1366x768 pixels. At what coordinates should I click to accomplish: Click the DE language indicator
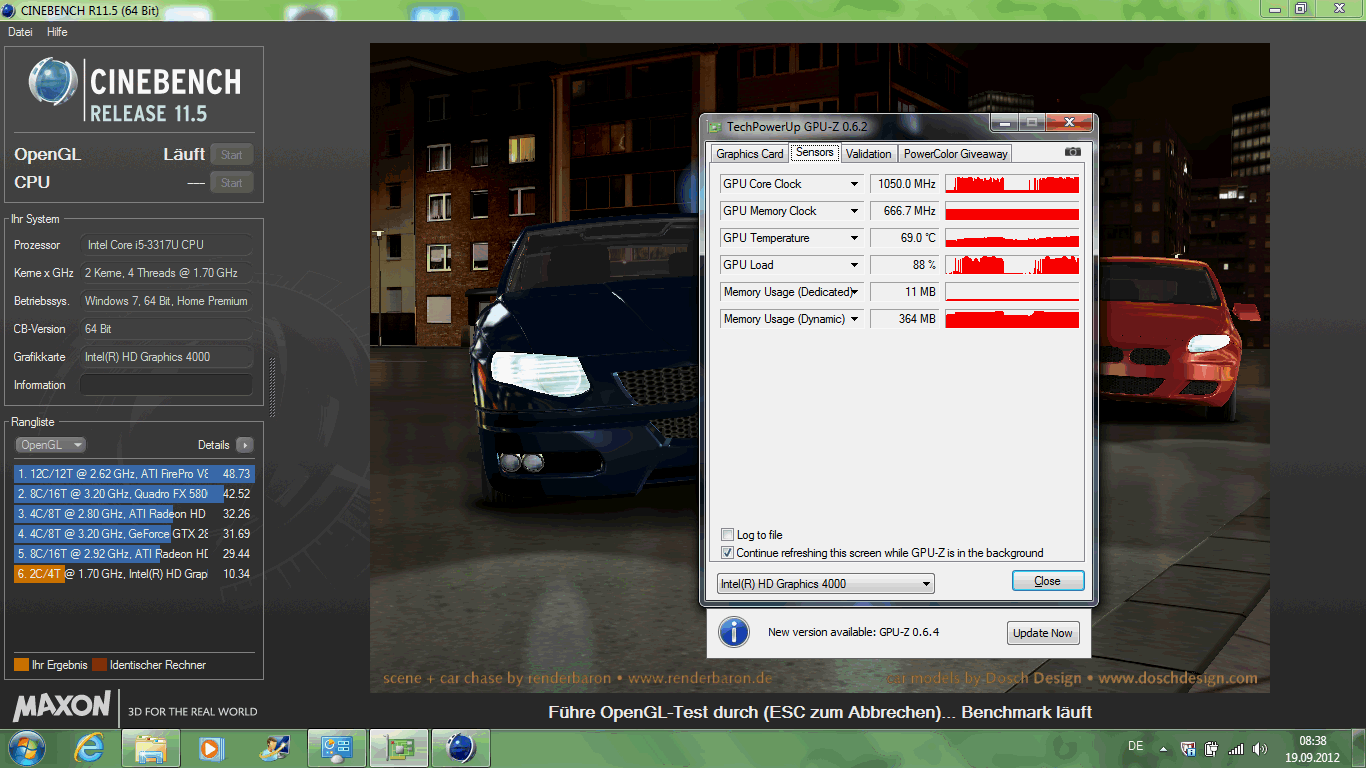1135,746
